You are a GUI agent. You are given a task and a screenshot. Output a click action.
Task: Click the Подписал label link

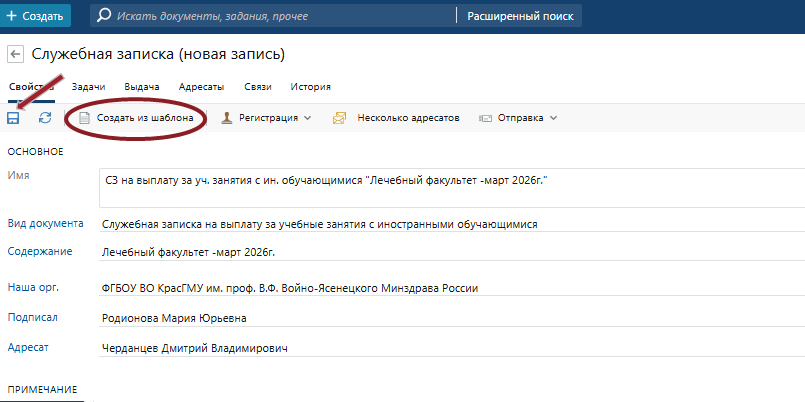[x=33, y=317]
